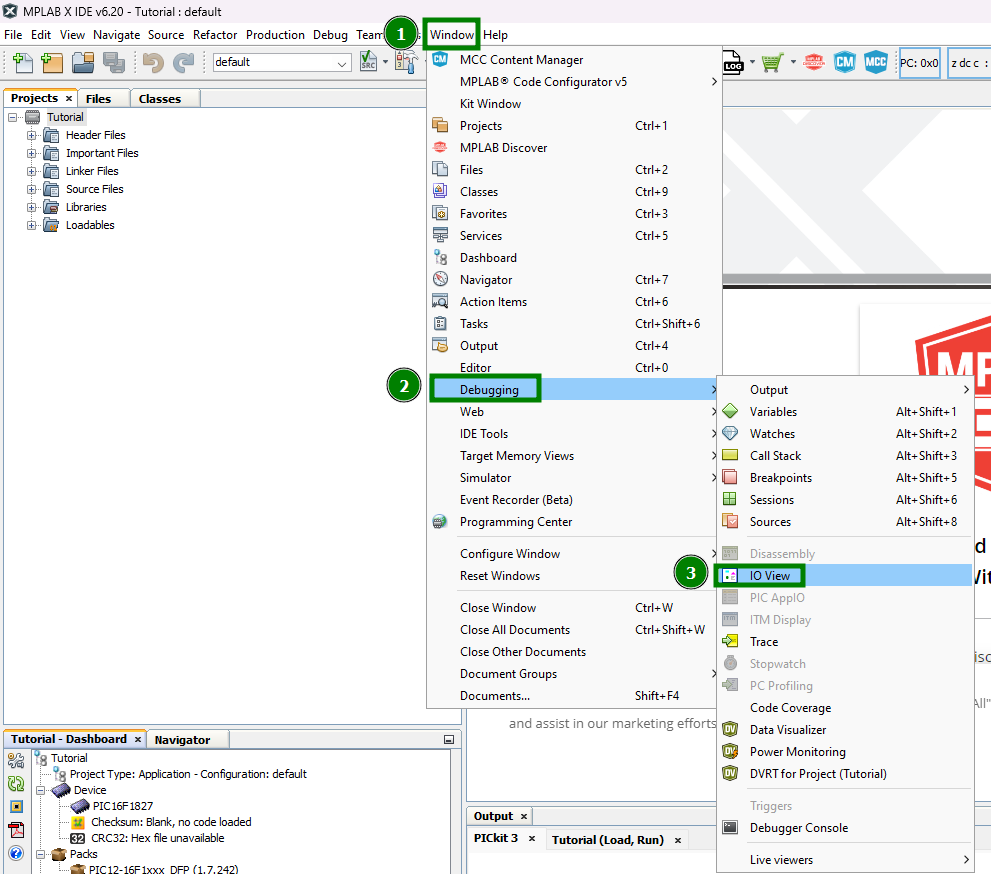Select Programming Center menu item

click(574, 522)
